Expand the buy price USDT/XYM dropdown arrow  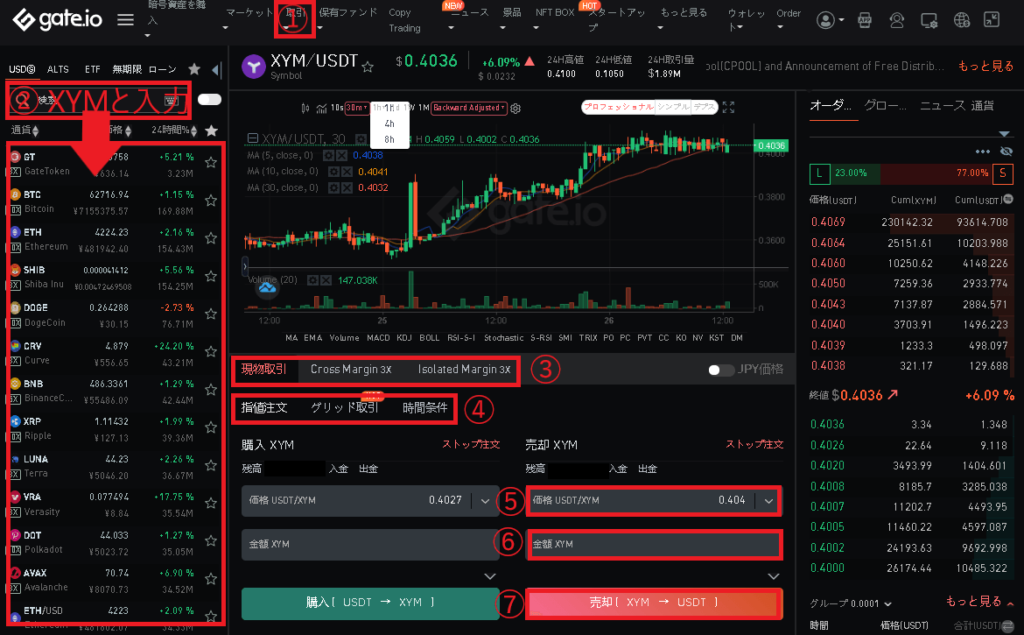[485, 501]
